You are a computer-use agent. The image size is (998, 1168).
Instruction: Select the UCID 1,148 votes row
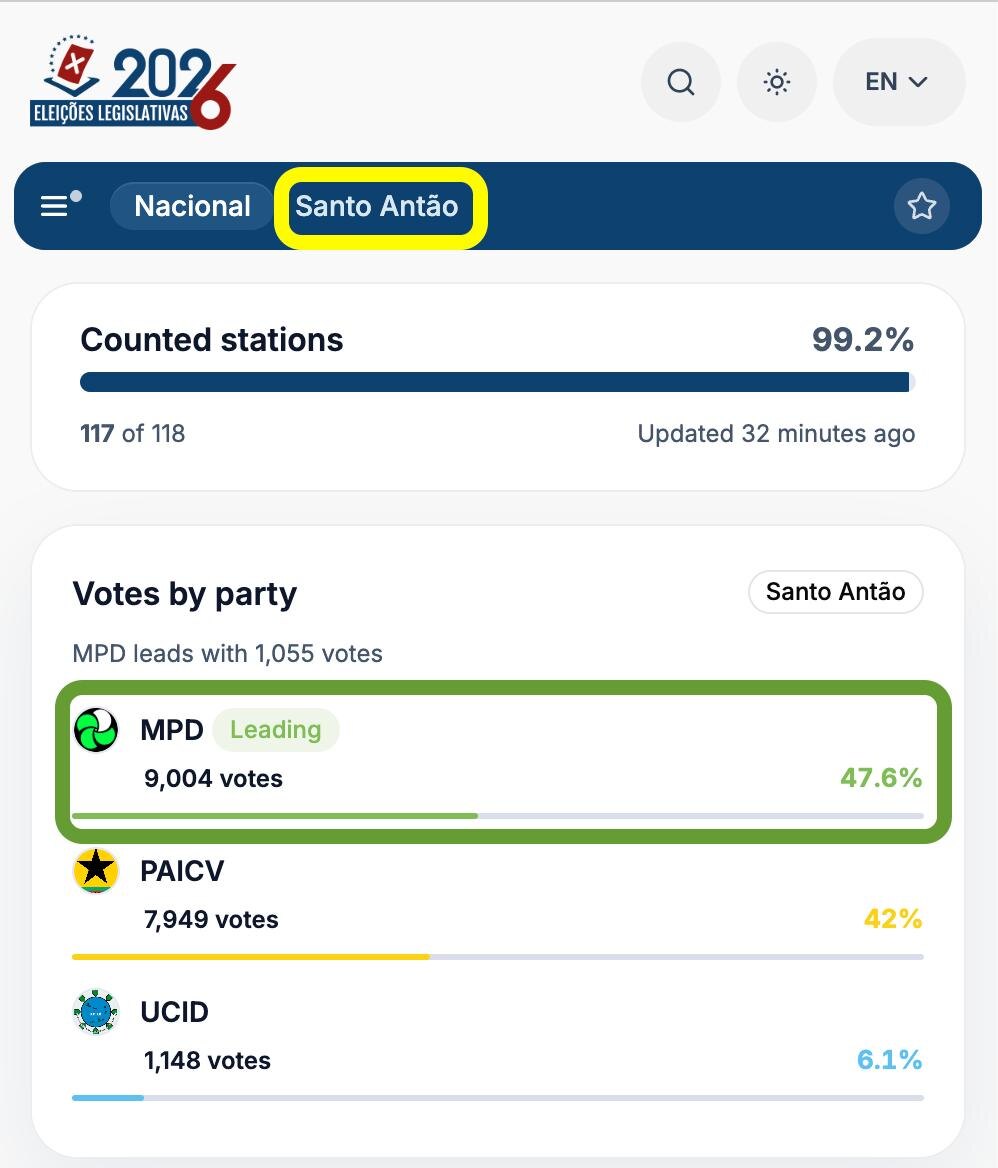498,1045
